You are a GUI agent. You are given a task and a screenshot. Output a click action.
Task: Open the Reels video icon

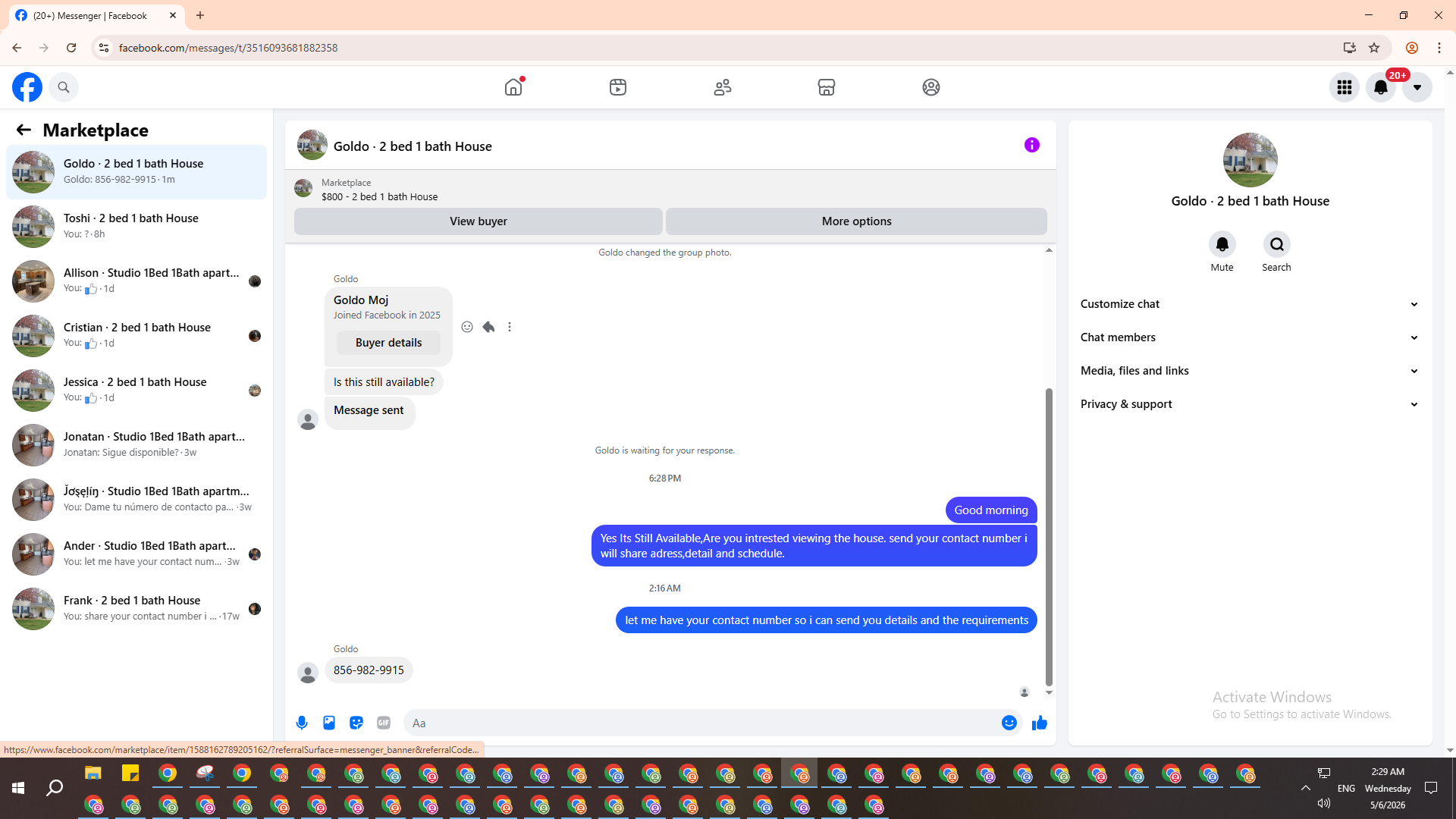[x=618, y=87]
